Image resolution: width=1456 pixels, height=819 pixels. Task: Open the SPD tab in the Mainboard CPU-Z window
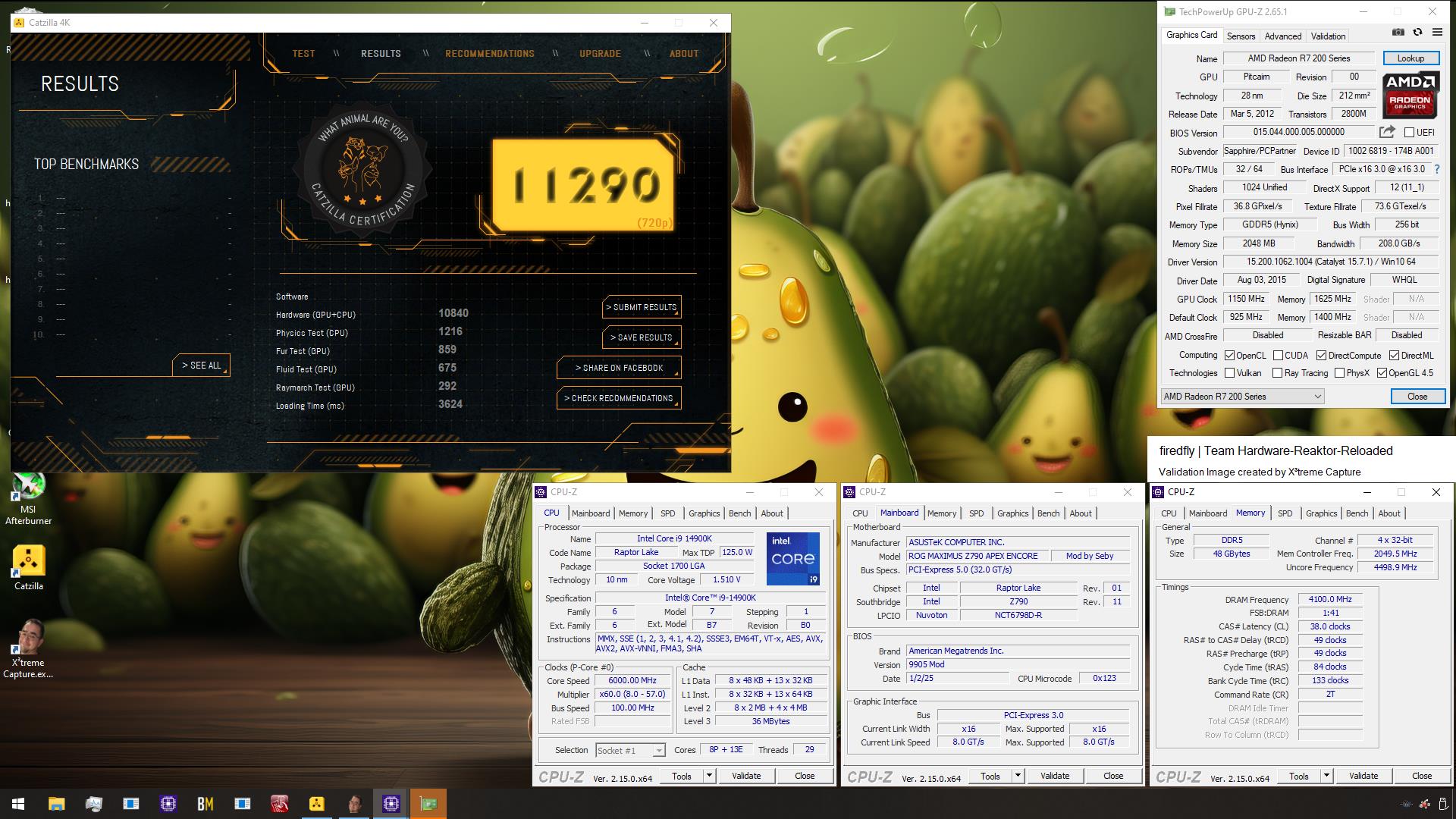[x=976, y=513]
